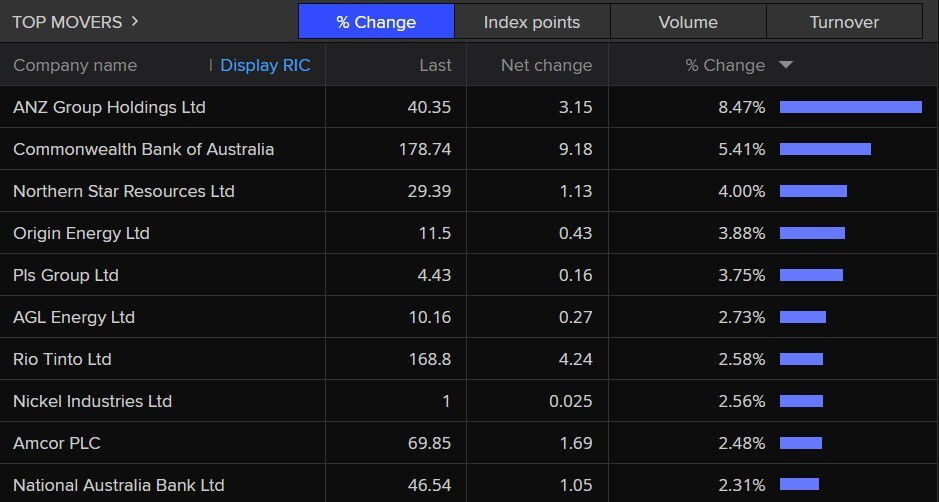Screen dimensions: 939x502
Task: Click the % Change sort arrow icon
Action: (x=786, y=65)
